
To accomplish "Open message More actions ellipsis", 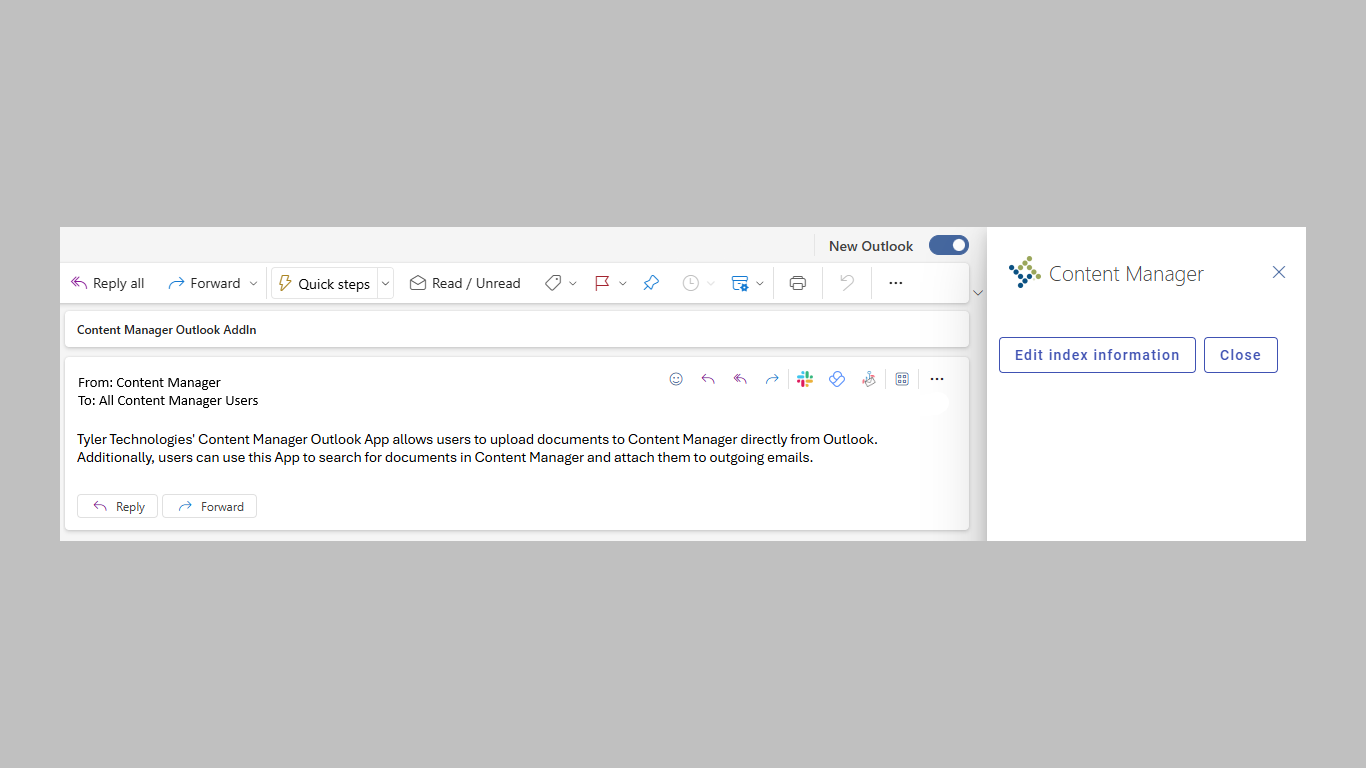I will (937, 379).
